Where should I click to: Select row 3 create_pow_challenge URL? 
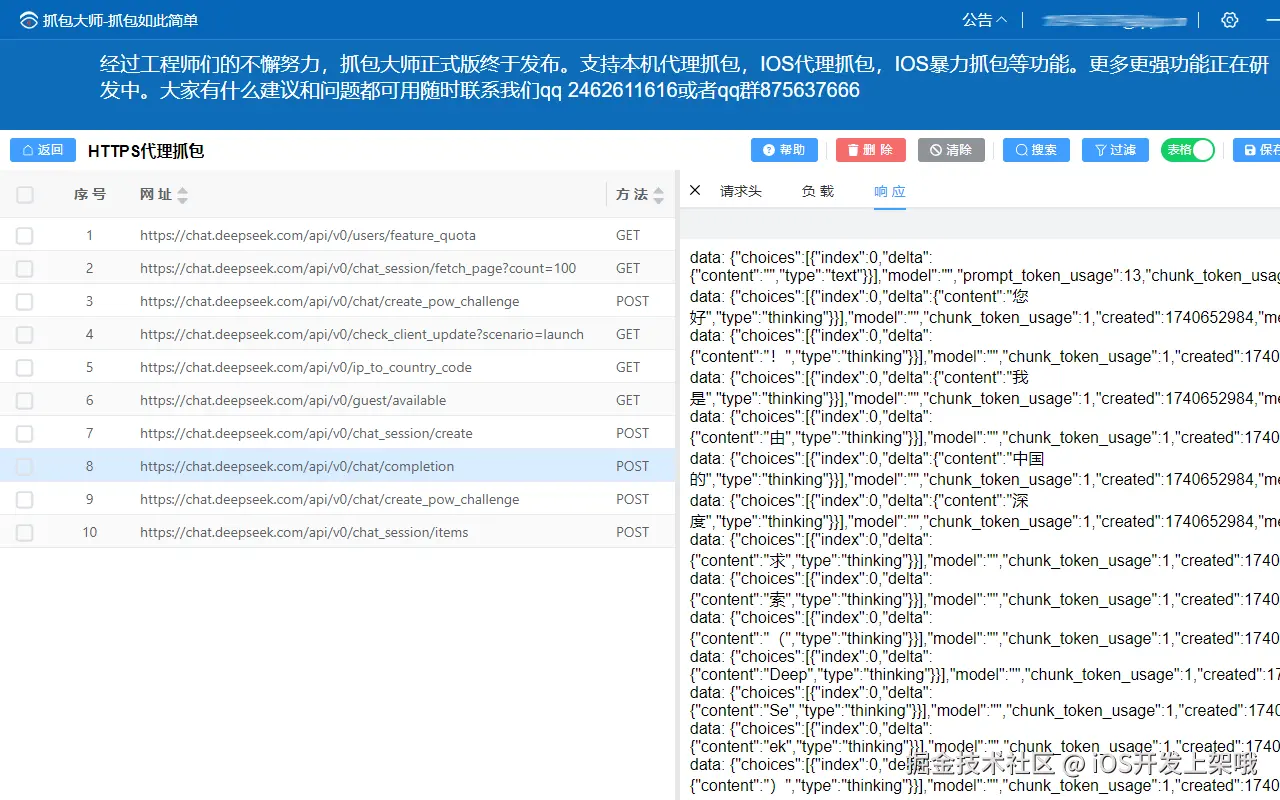pyautogui.click(x=329, y=301)
